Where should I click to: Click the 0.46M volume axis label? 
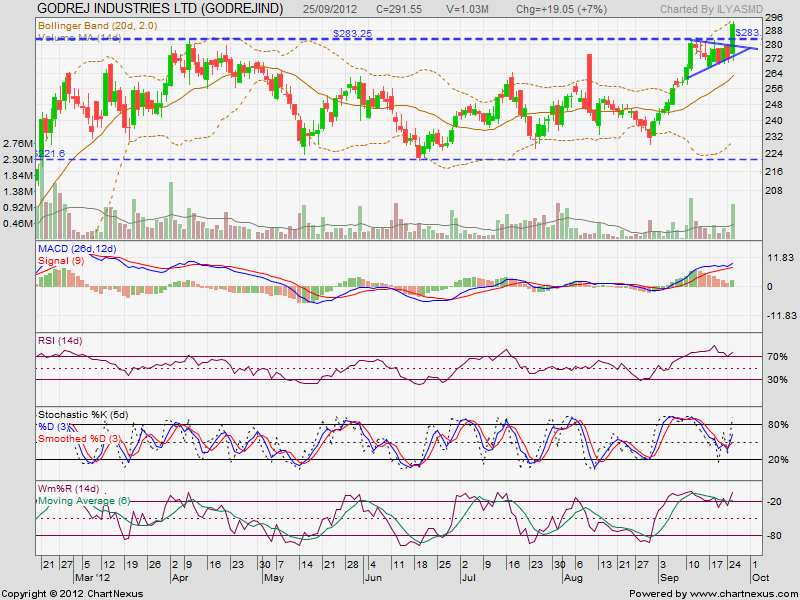[x=18, y=223]
